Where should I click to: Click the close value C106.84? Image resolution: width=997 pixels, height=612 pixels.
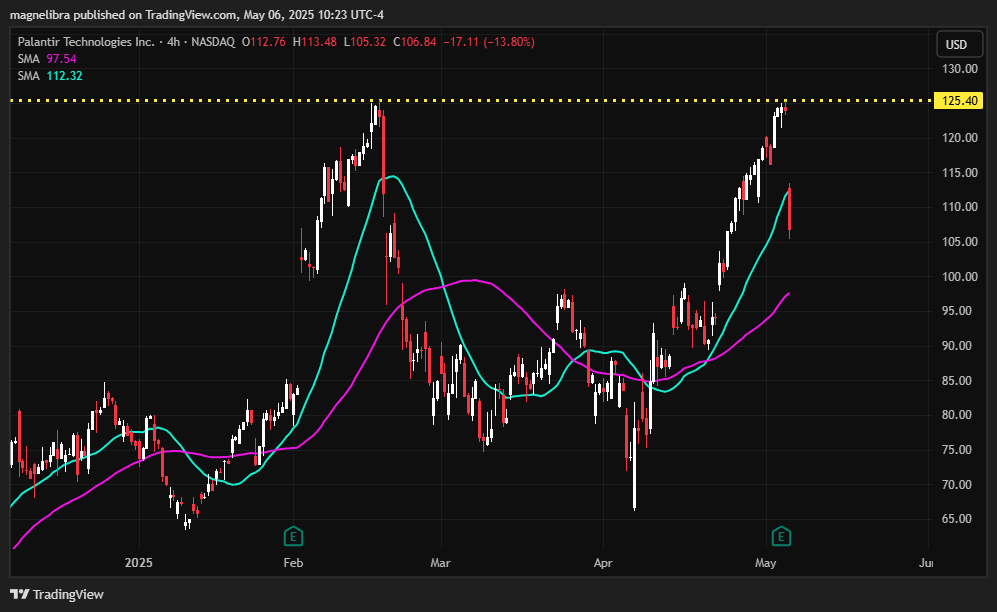(x=415, y=42)
